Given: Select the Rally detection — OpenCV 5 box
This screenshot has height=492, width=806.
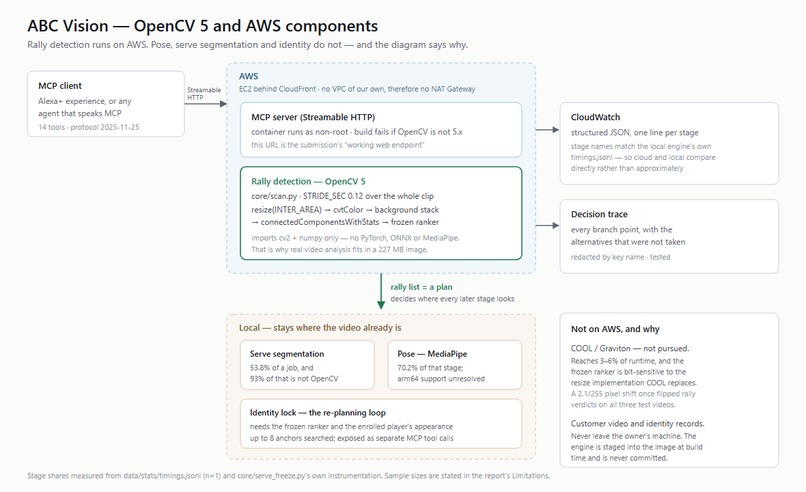Looking at the screenshot, I should point(381,213).
